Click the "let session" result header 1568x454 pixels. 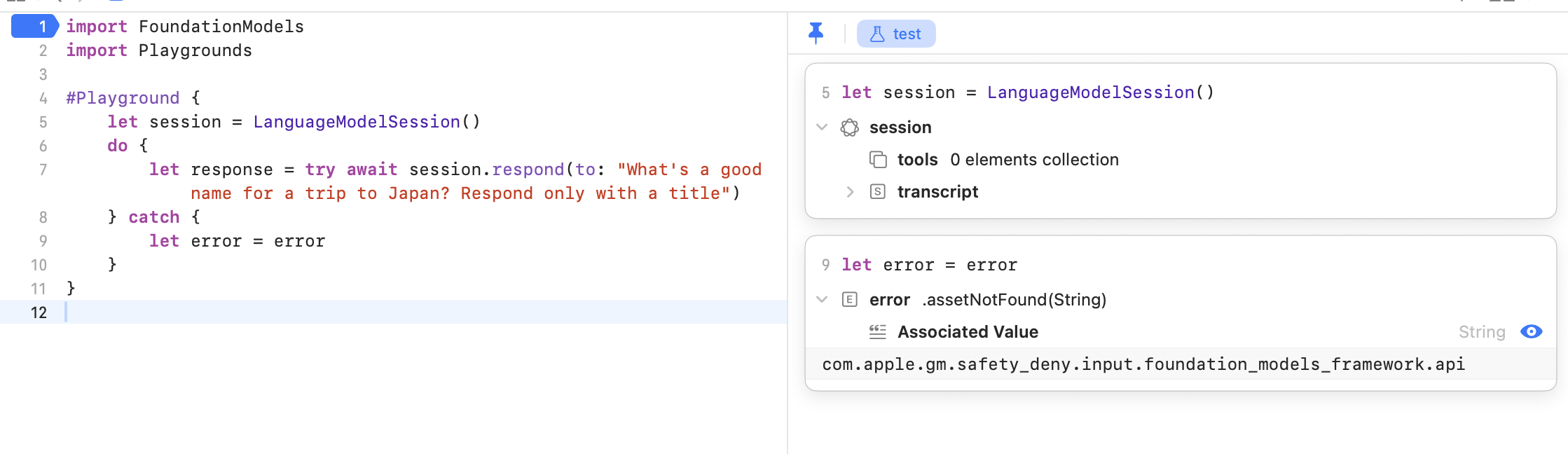point(1027,92)
